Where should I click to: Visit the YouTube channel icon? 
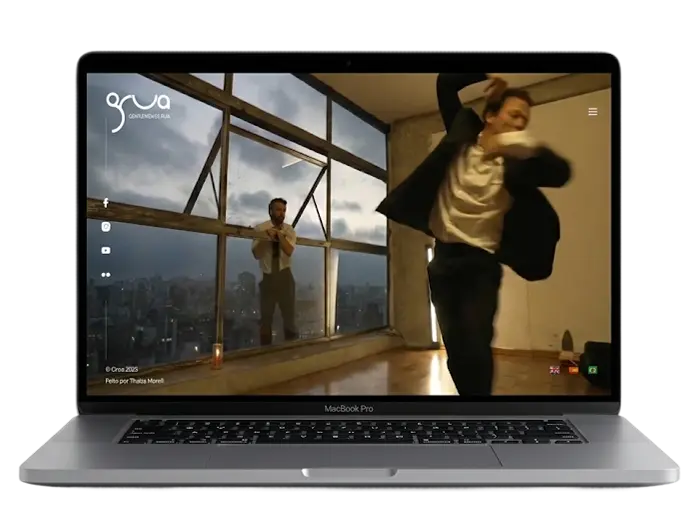[106, 251]
